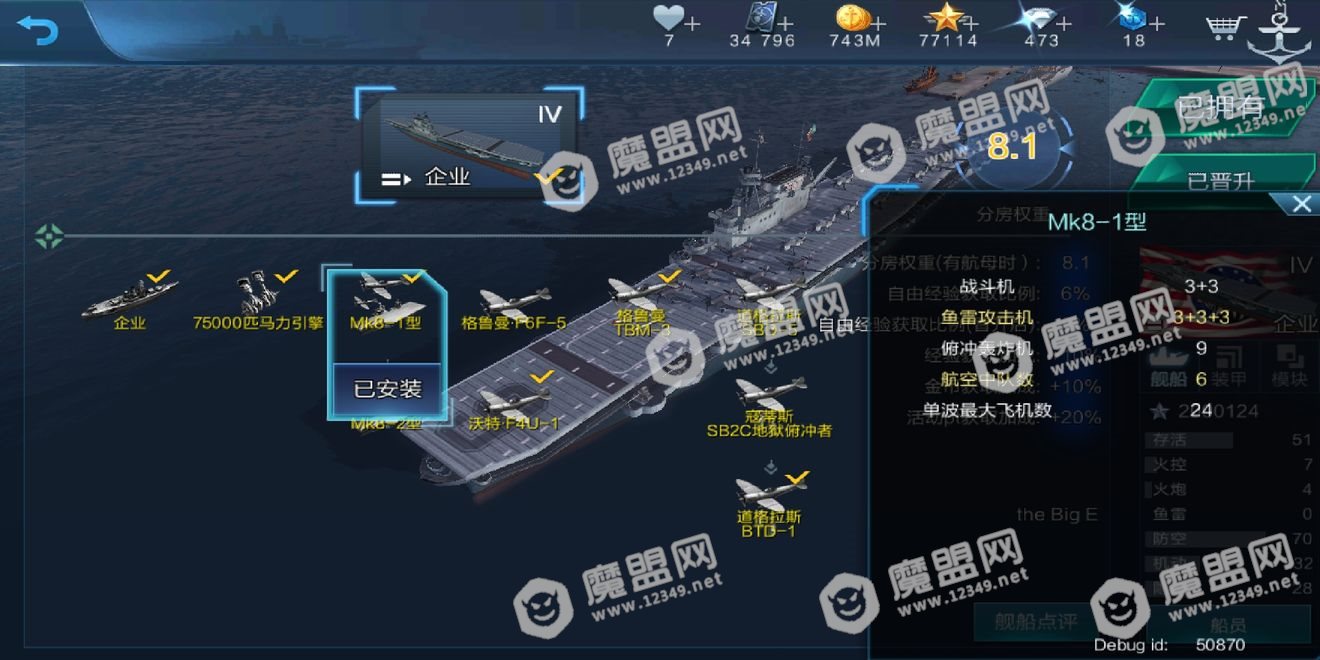The width and height of the screenshot is (1320, 660).
Task: Click the 已安装 installed button
Action: 387,389
